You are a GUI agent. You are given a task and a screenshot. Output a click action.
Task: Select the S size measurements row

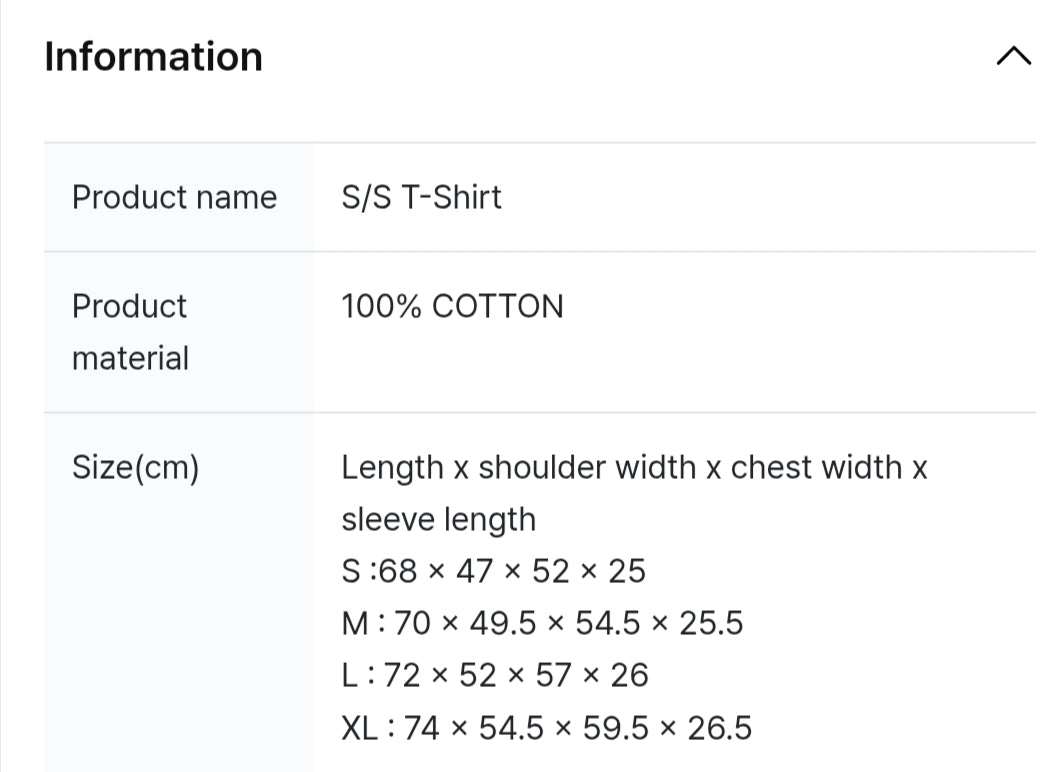pyautogui.click(x=493, y=571)
